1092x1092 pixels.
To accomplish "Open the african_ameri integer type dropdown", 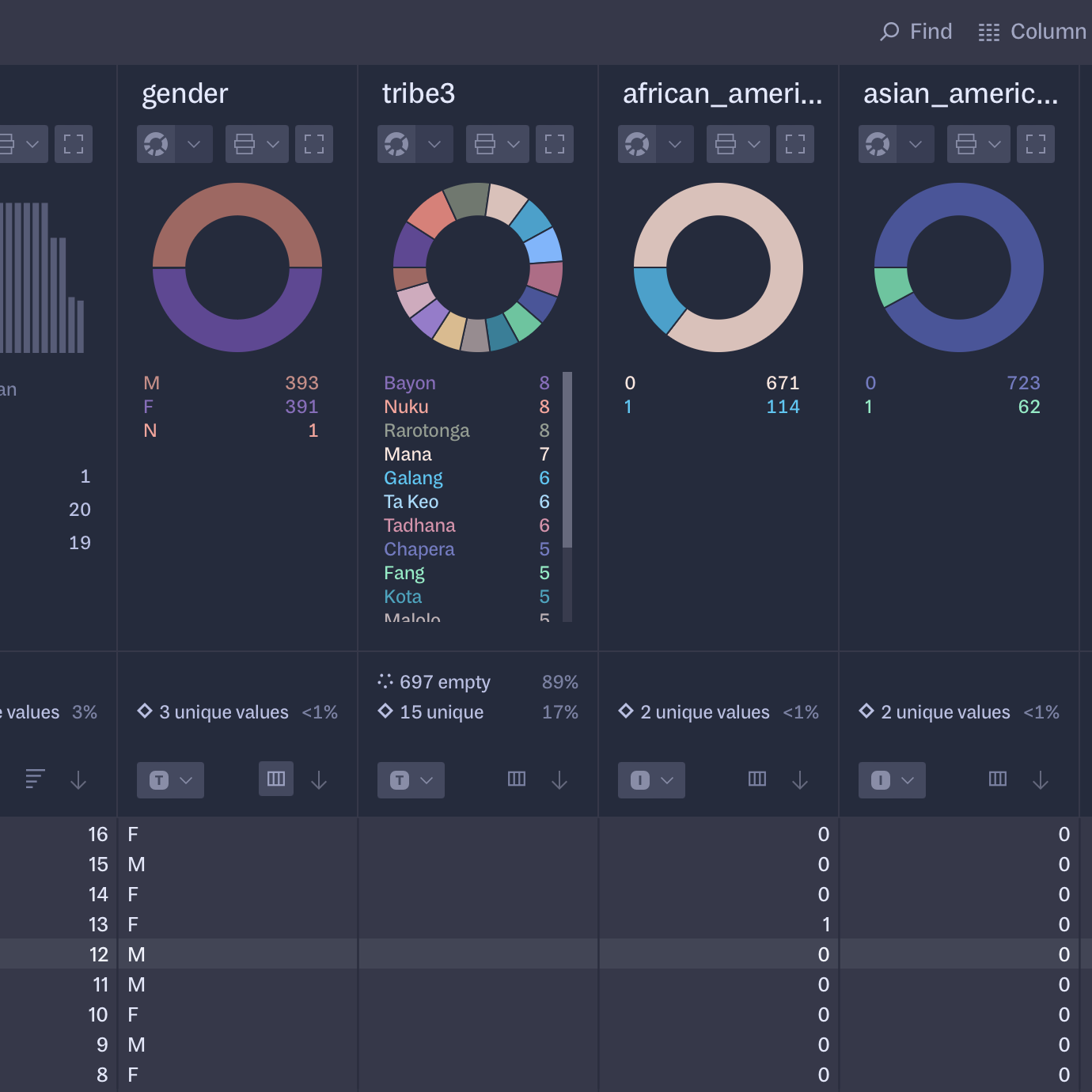I will 651,780.
